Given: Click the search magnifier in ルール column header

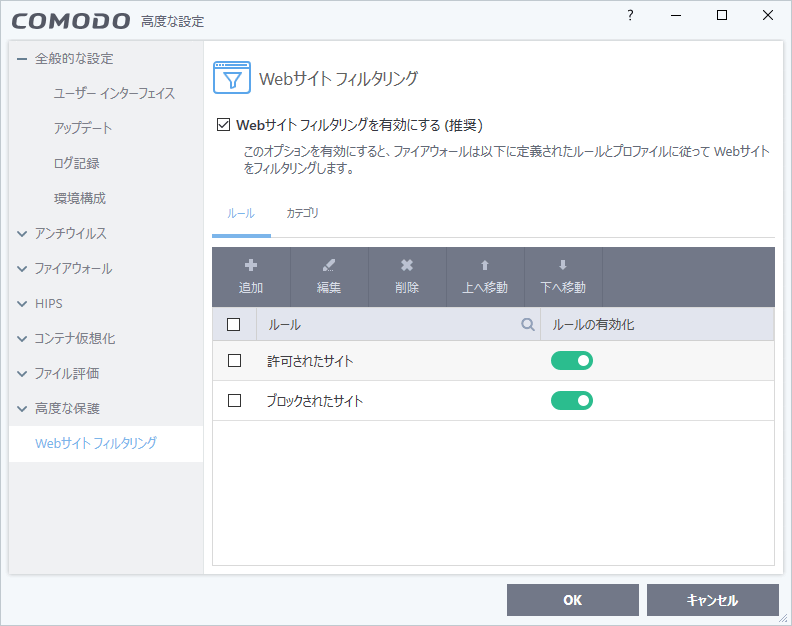Looking at the screenshot, I should (528, 325).
